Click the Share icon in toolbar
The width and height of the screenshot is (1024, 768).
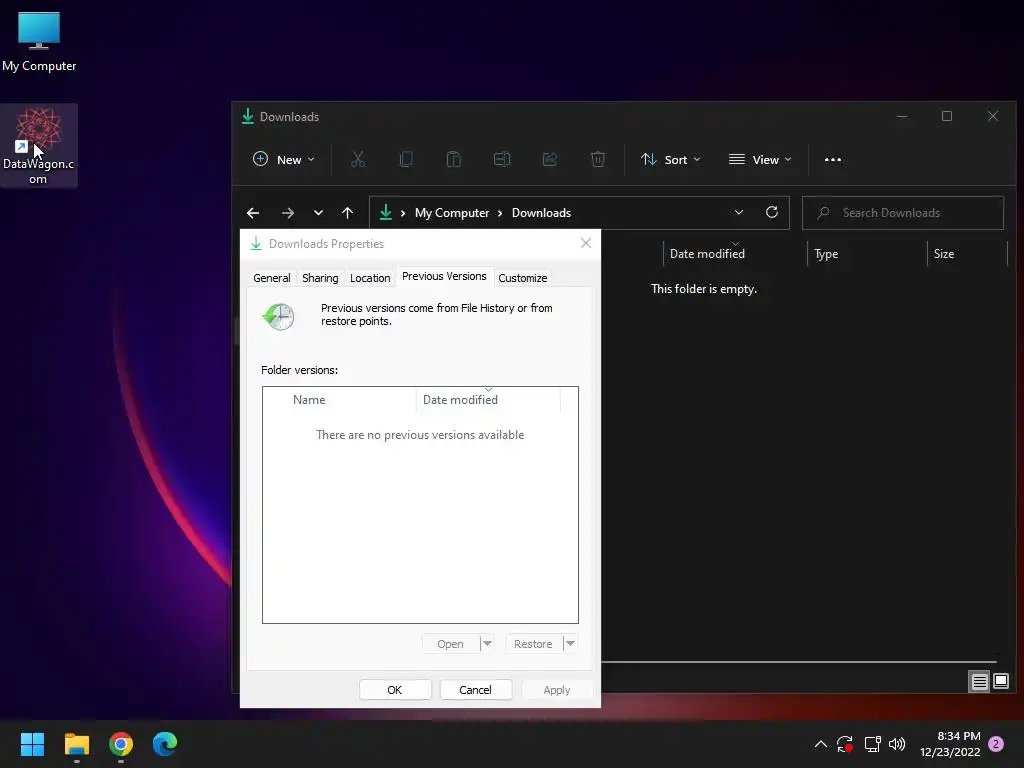pos(550,159)
